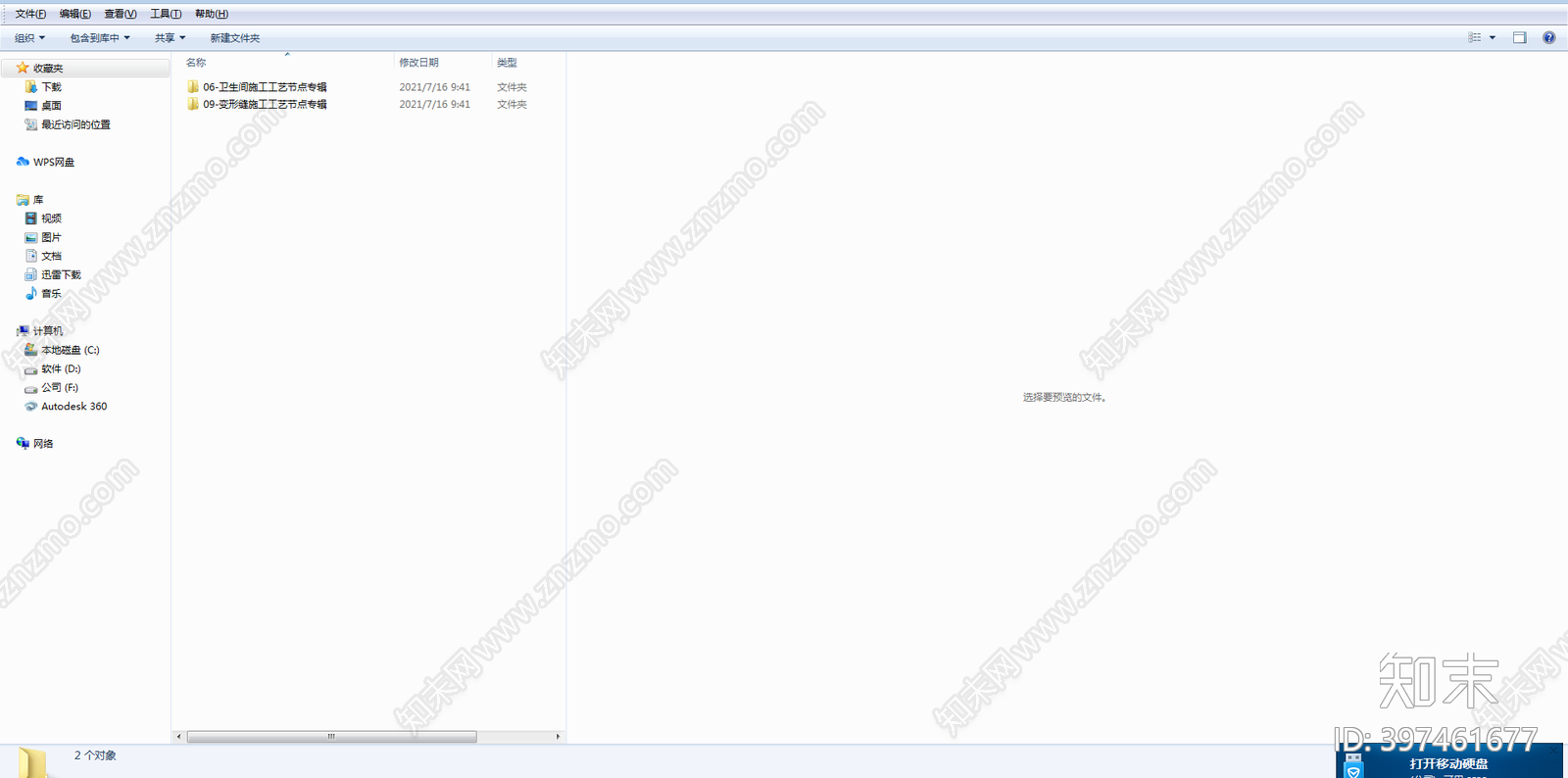Click the WPS网盘 cloud icon
Viewport: 1568px width, 778px height.
point(23,162)
